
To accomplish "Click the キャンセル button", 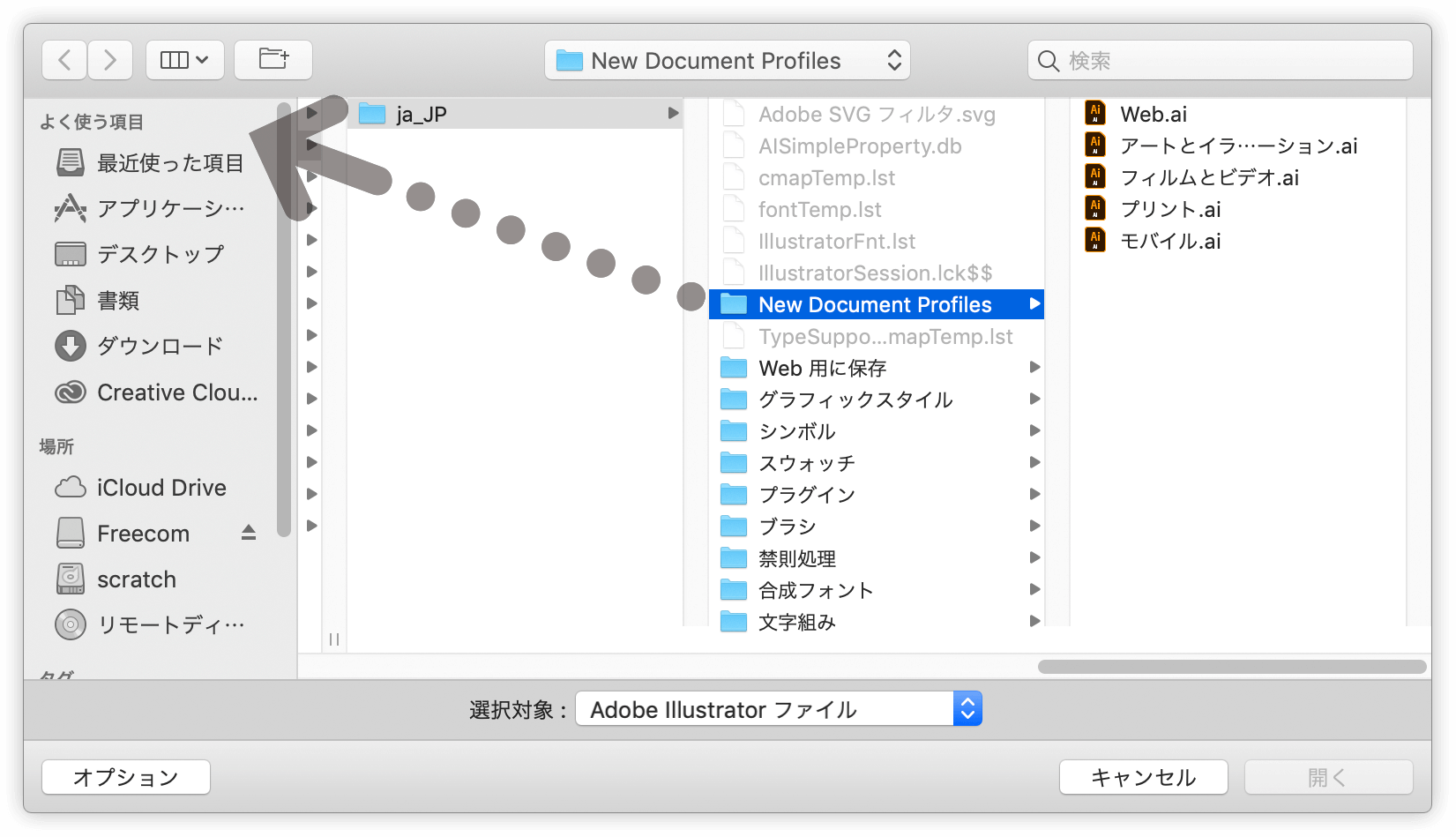I will pos(1144,777).
